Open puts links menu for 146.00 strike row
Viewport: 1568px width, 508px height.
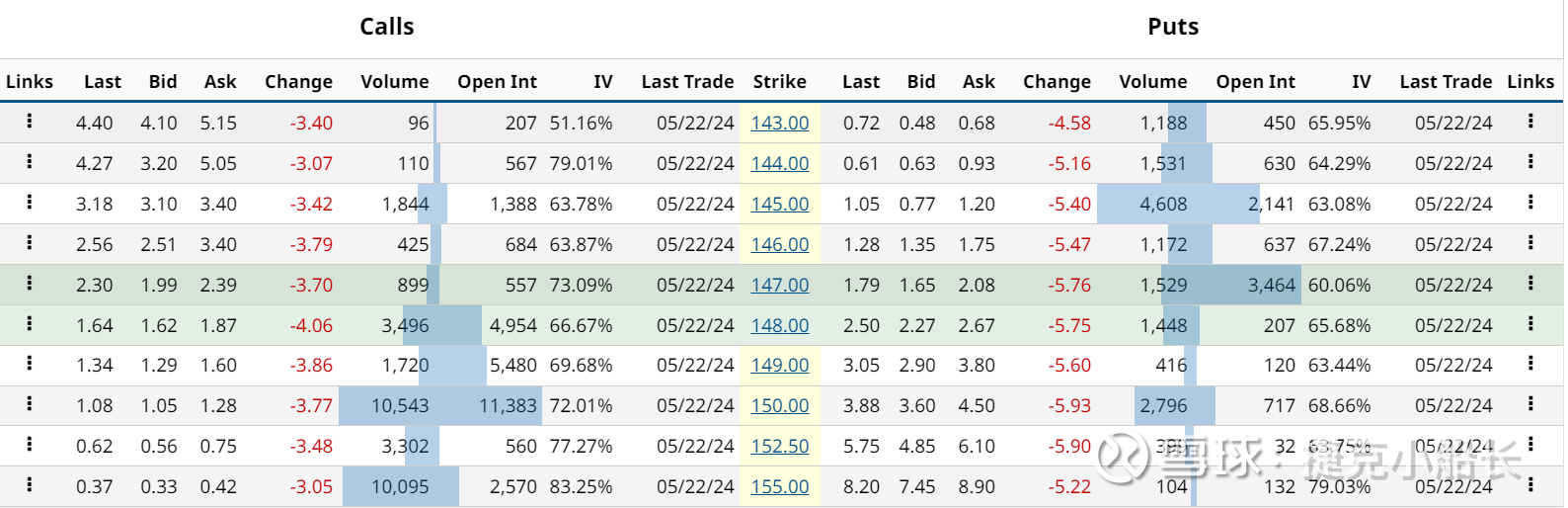pyautogui.click(x=1530, y=243)
